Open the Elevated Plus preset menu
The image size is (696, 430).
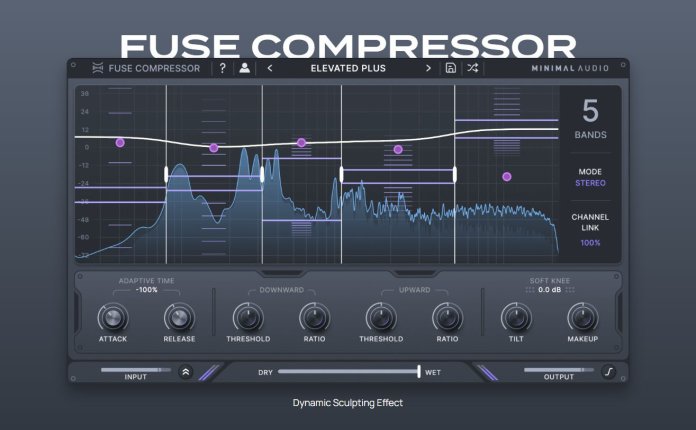pyautogui.click(x=348, y=68)
